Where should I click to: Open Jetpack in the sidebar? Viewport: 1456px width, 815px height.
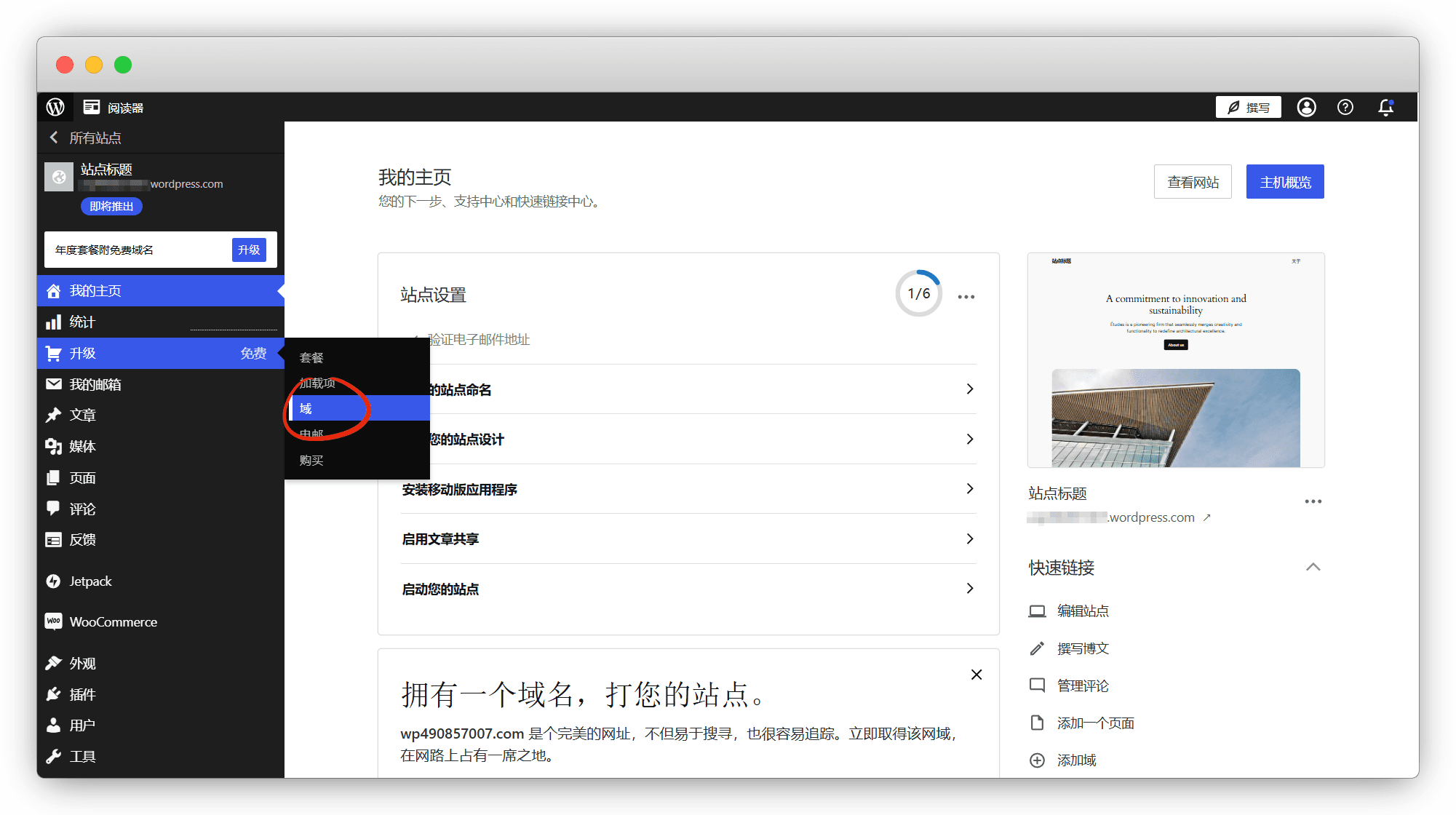click(x=90, y=581)
